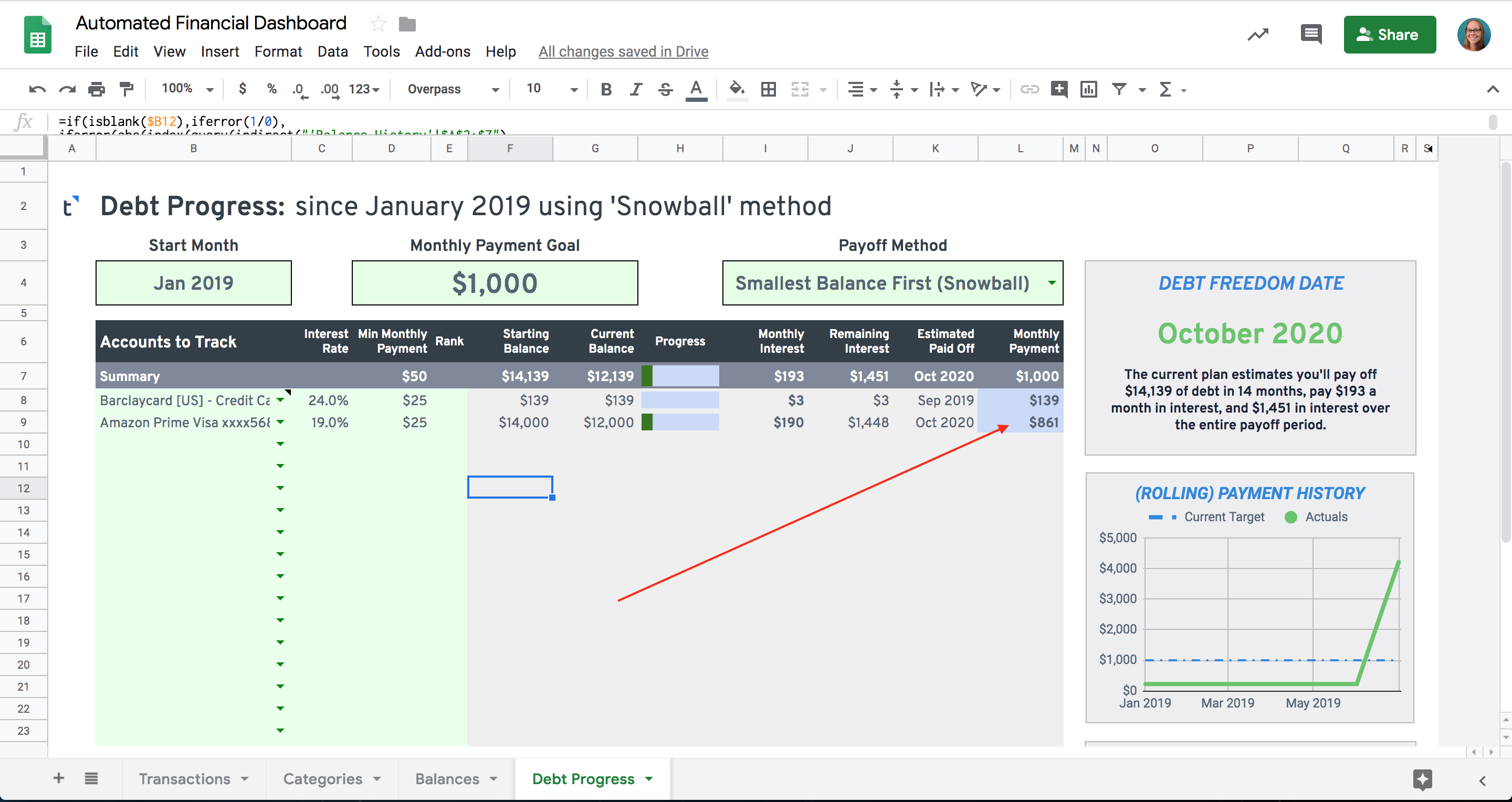Click 'All changes saved in Drive' link
This screenshot has width=1512, height=802.
pos(623,51)
